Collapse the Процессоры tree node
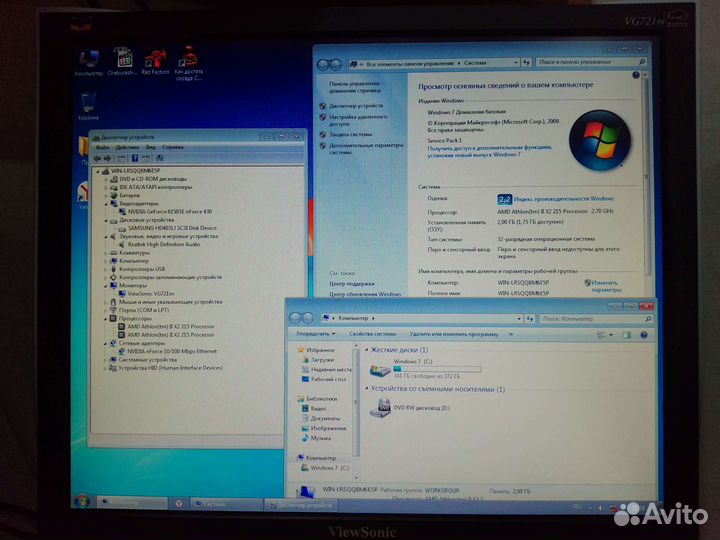Image resolution: width=720 pixels, height=540 pixels. point(106,318)
